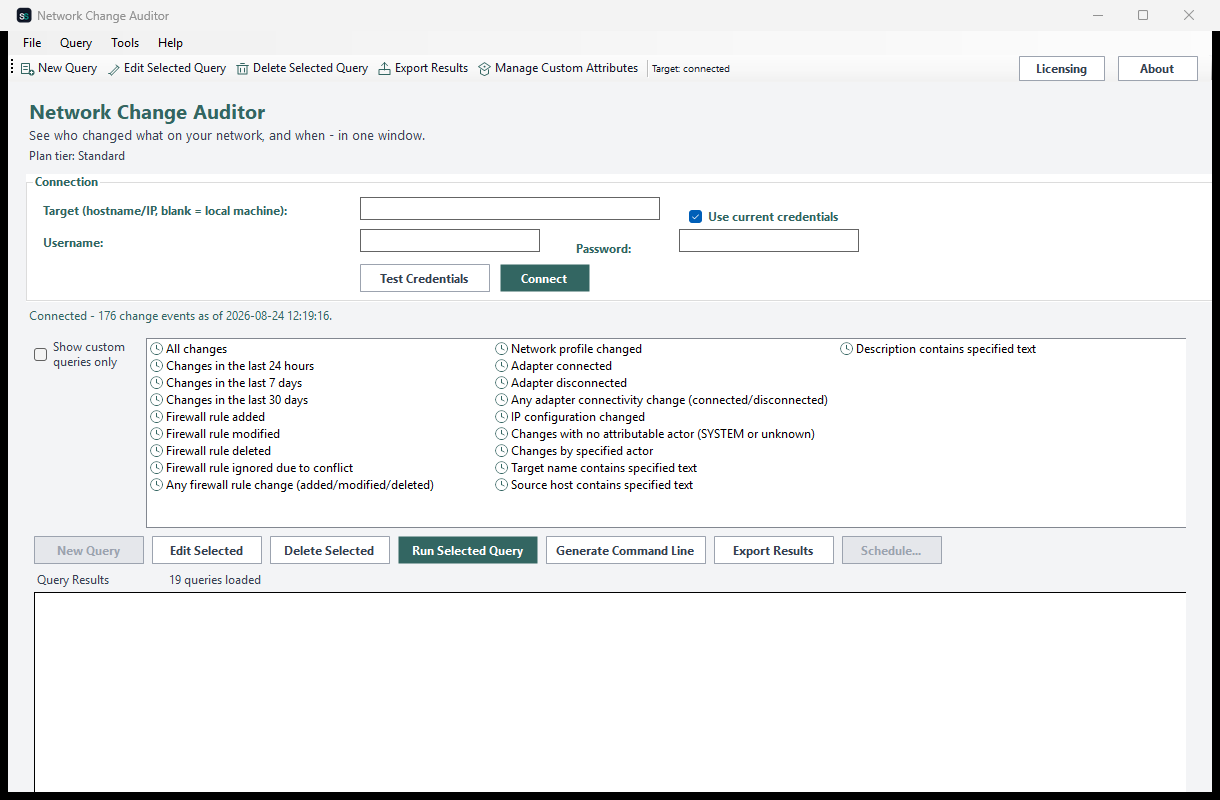Viewport: 1220px width, 800px height.
Task: Click clock icon beside Adapter connected
Action: pyautogui.click(x=502, y=366)
